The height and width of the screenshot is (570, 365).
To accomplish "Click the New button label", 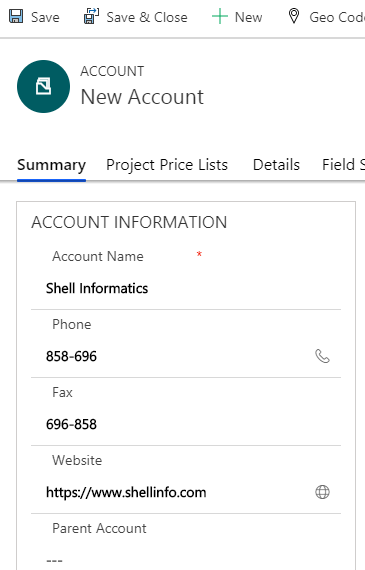I will tap(248, 17).
